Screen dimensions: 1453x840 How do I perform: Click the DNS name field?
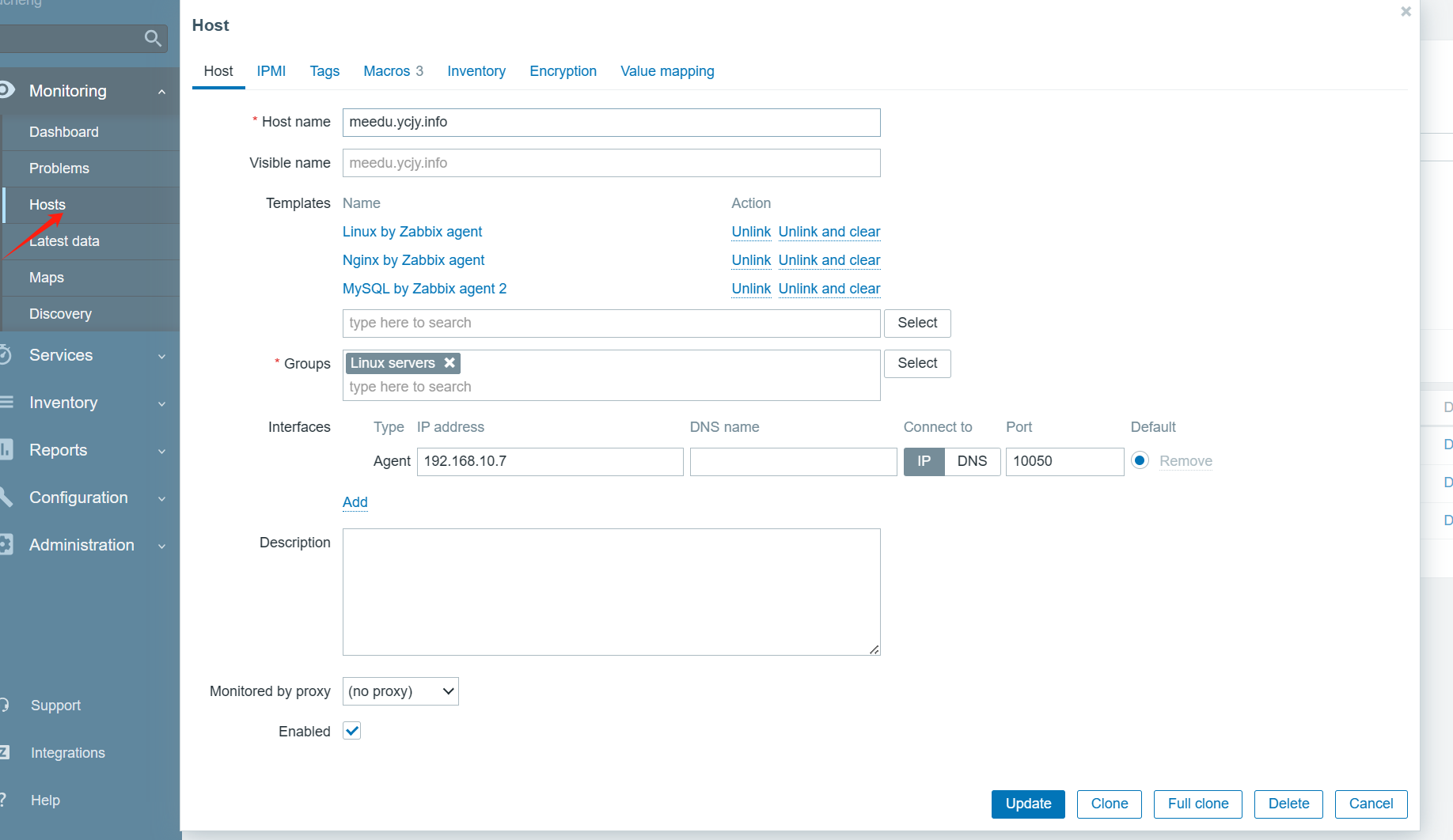click(x=793, y=461)
